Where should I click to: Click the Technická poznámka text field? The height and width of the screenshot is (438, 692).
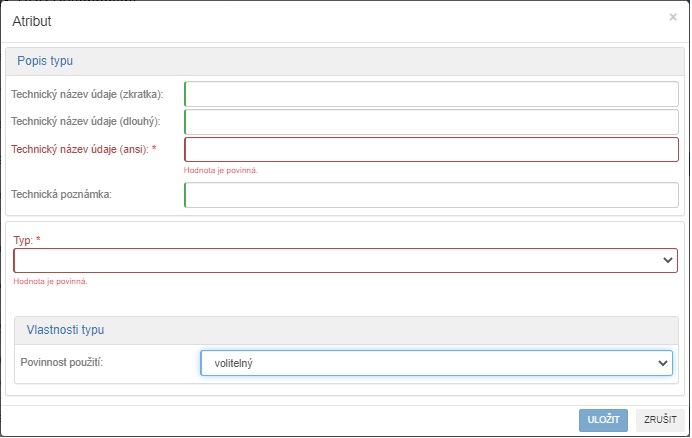[x=431, y=195]
